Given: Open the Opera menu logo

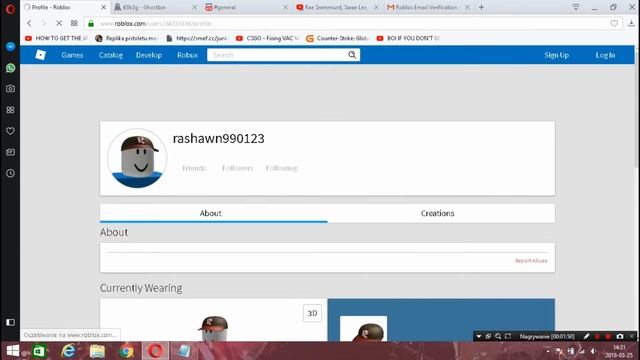Looking at the screenshot, I should (10, 9).
